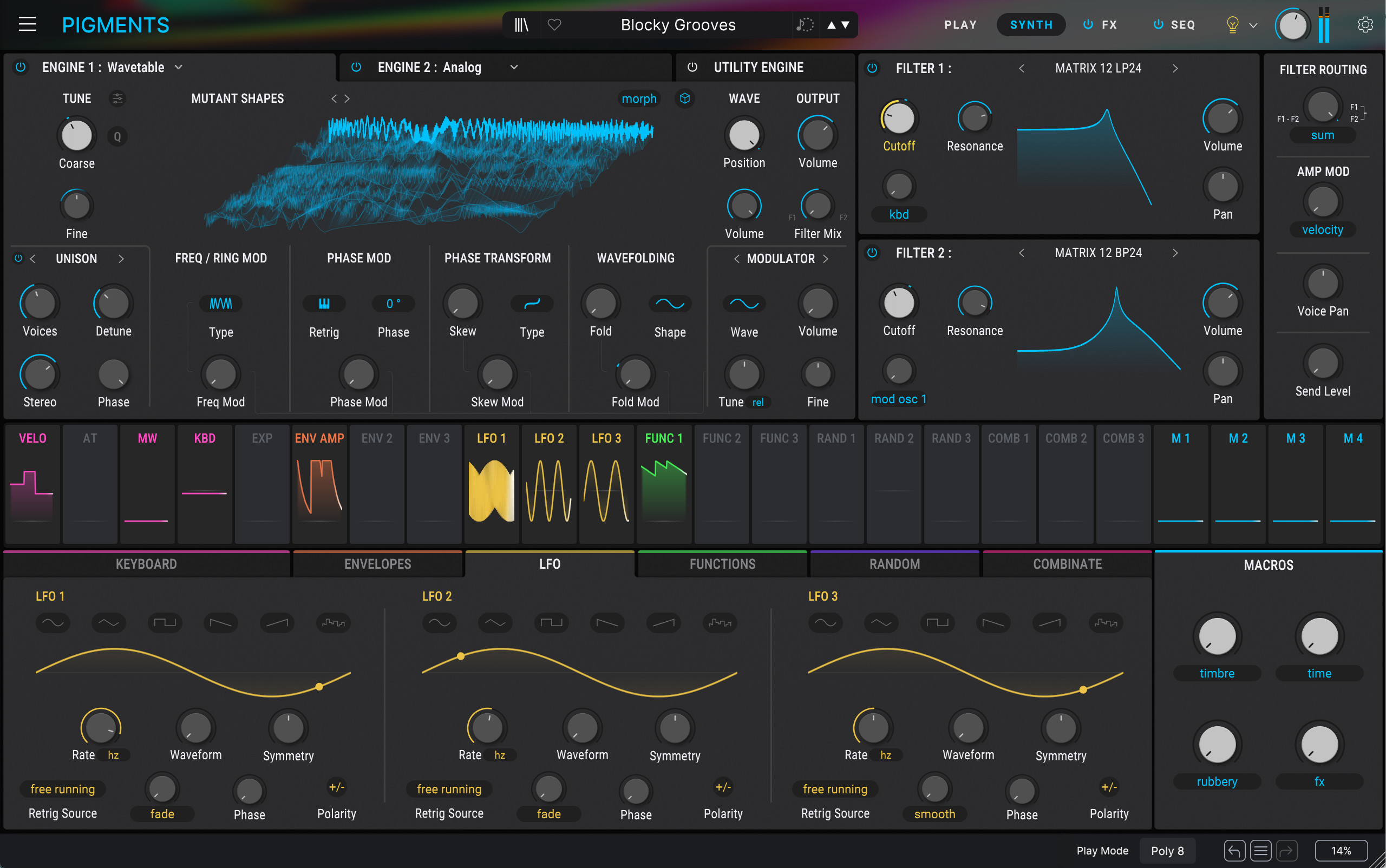Click the redo arrow in bottom bar

(1286, 851)
